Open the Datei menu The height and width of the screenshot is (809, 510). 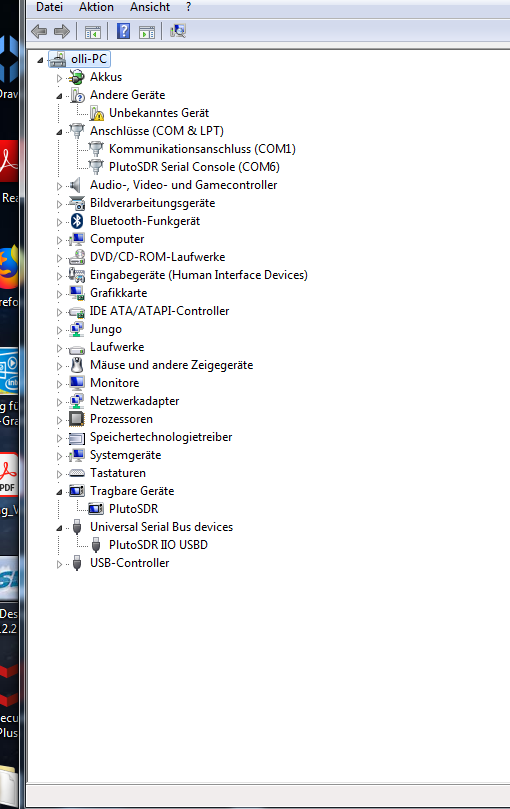(49, 7)
